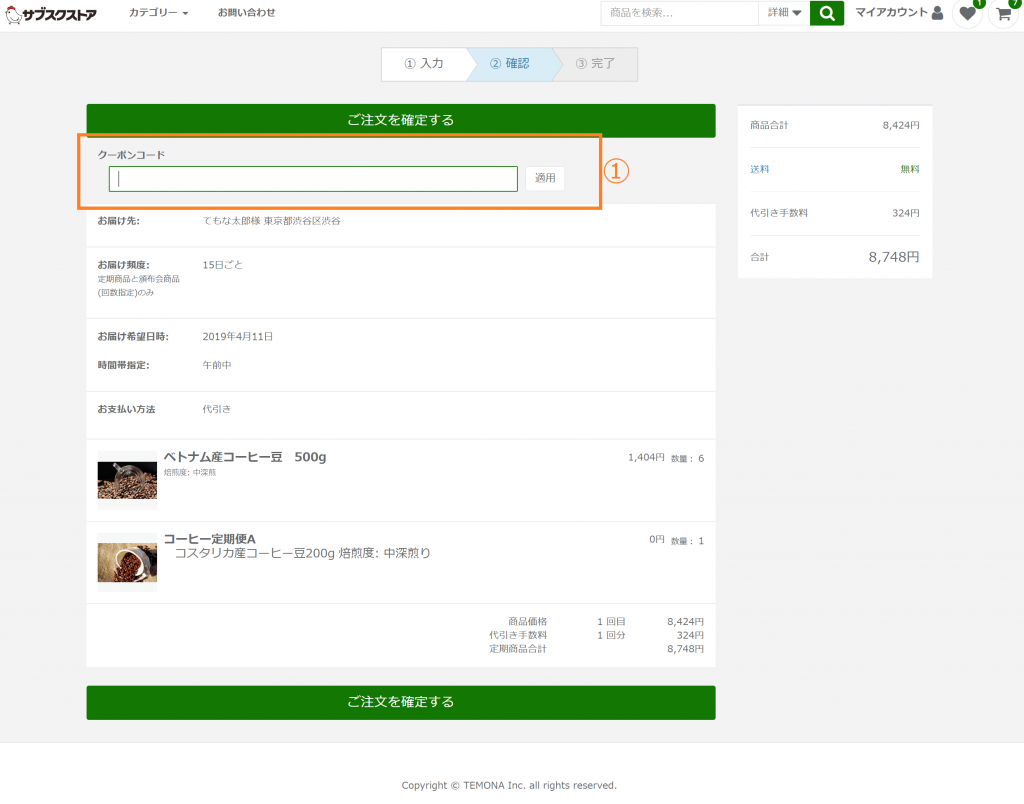Click the product search text box

point(679,13)
